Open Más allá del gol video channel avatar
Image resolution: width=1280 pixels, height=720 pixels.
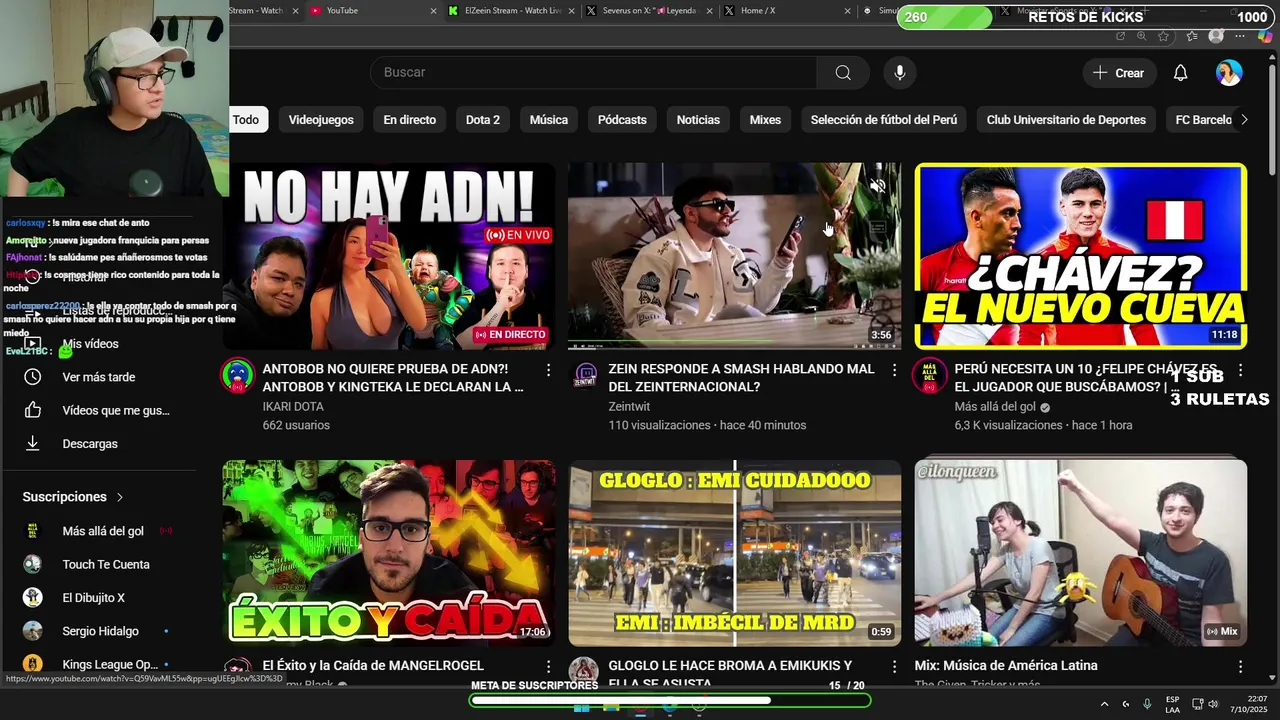930,374
